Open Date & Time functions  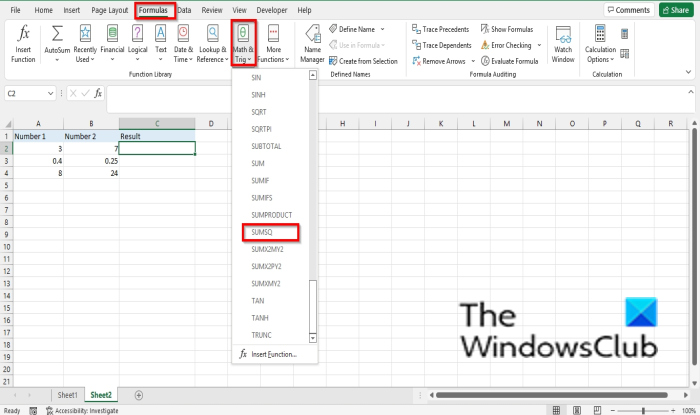click(x=183, y=44)
